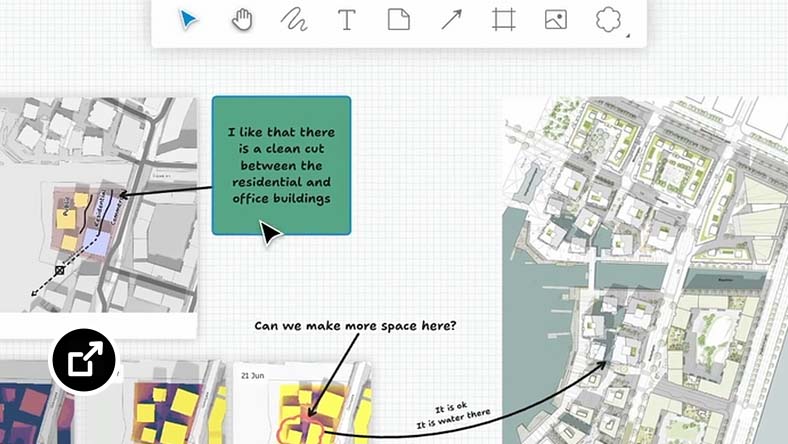Image resolution: width=788 pixels, height=444 pixels.
Task: Select the green sticky note
Action: (x=281, y=165)
